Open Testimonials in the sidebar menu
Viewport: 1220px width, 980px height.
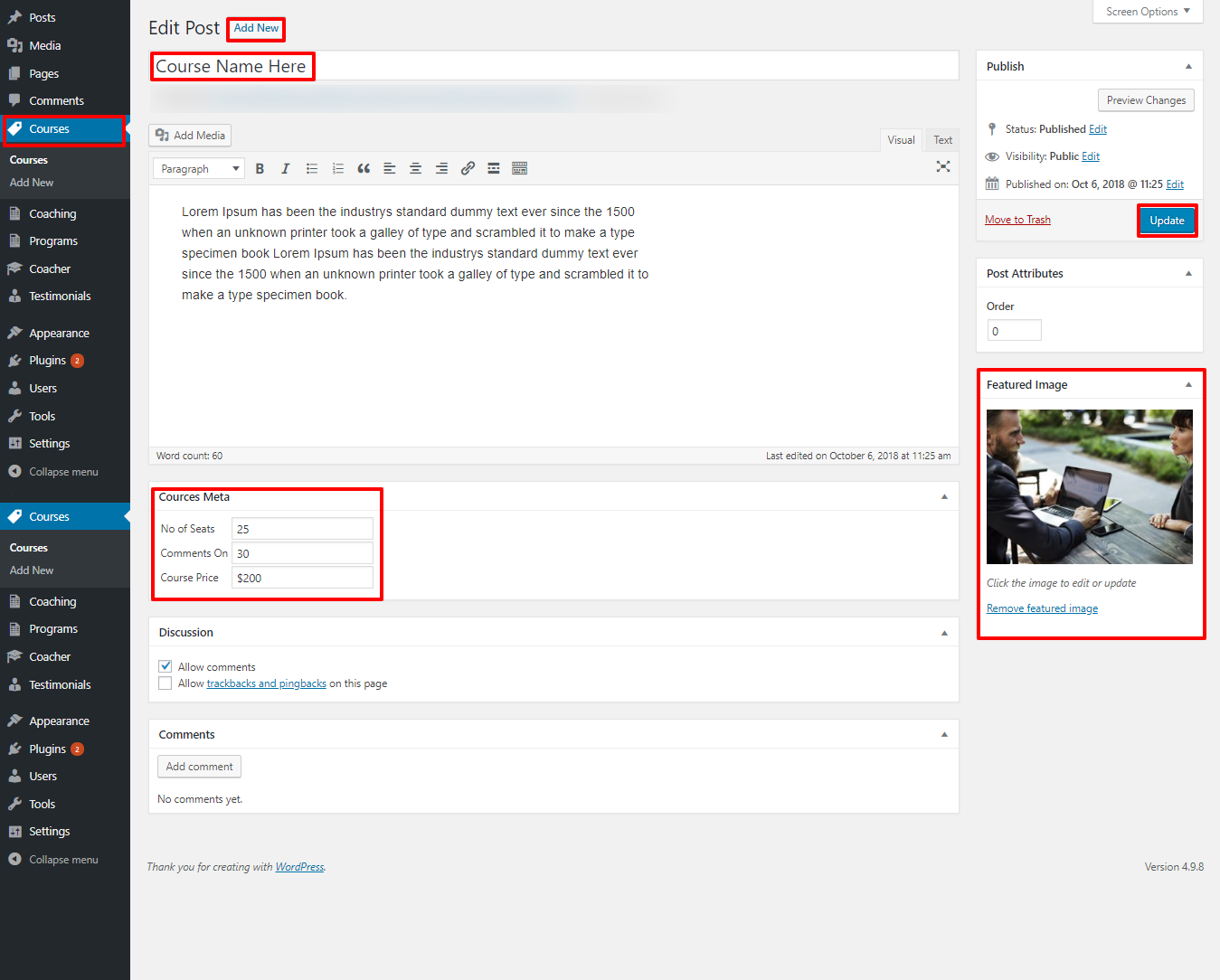click(60, 297)
